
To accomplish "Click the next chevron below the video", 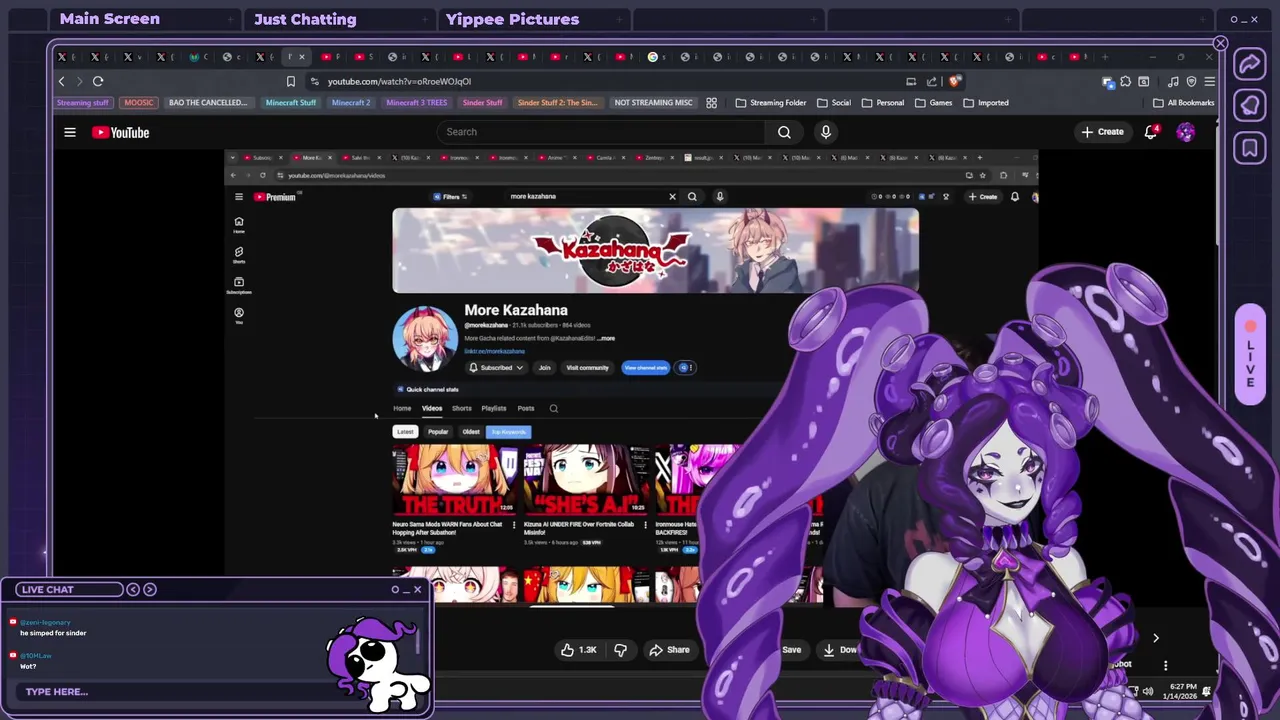I will (1155, 638).
